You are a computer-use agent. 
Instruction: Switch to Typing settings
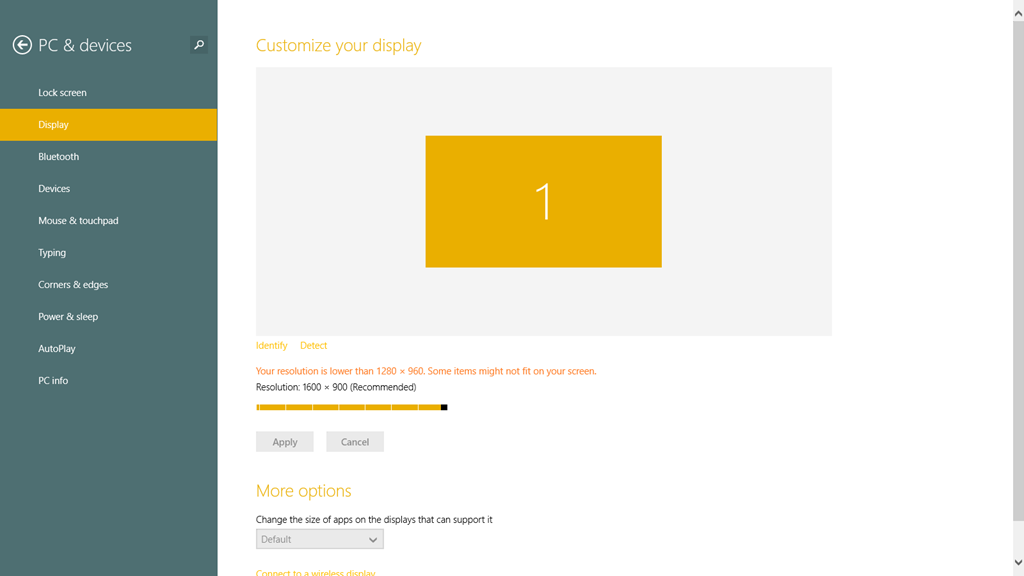coord(52,253)
